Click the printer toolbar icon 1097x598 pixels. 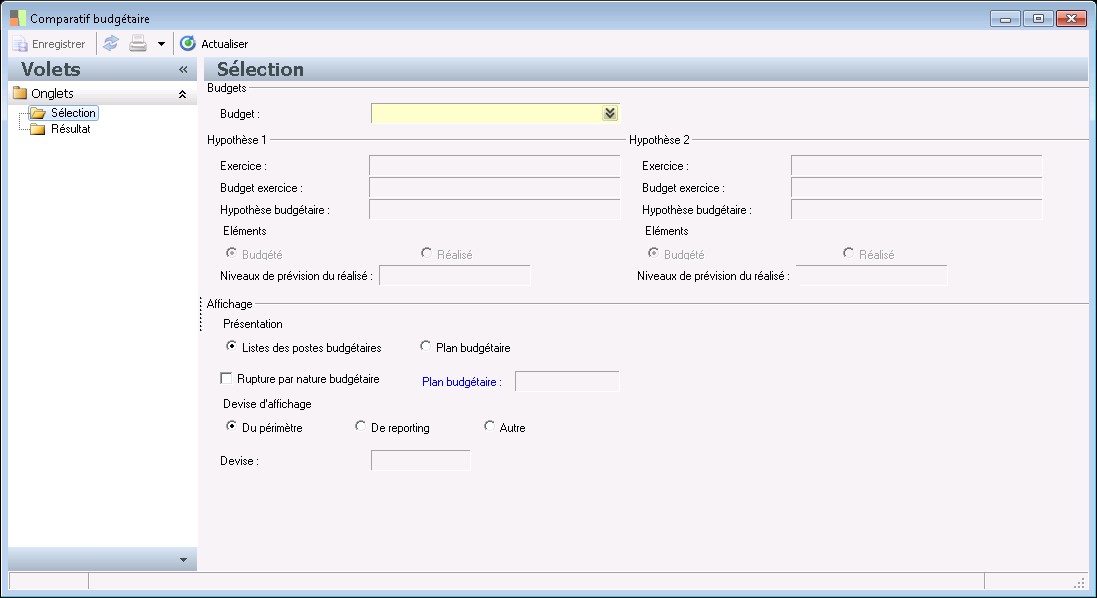tap(138, 43)
